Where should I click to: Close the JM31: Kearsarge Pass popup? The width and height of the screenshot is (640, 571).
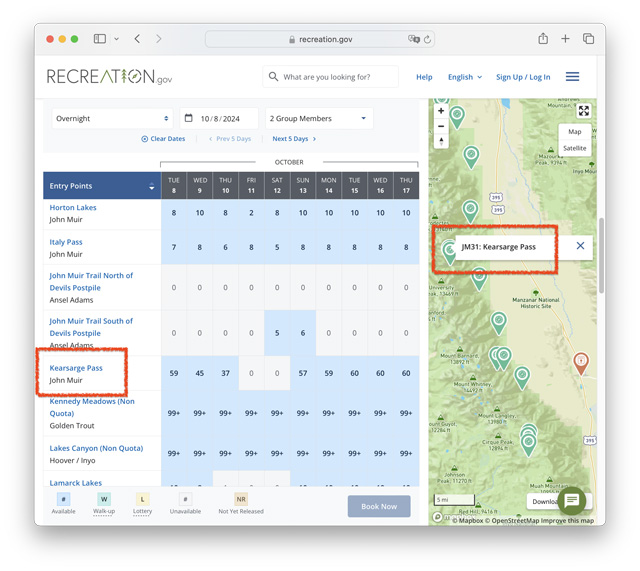coord(580,246)
